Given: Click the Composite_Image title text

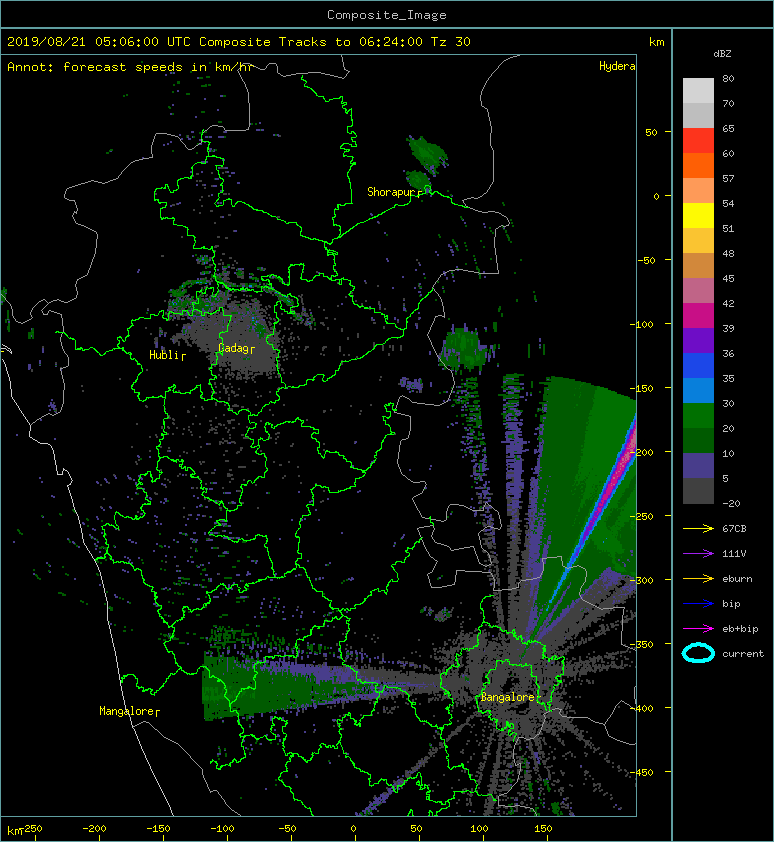Looking at the screenshot, I should point(387,15).
